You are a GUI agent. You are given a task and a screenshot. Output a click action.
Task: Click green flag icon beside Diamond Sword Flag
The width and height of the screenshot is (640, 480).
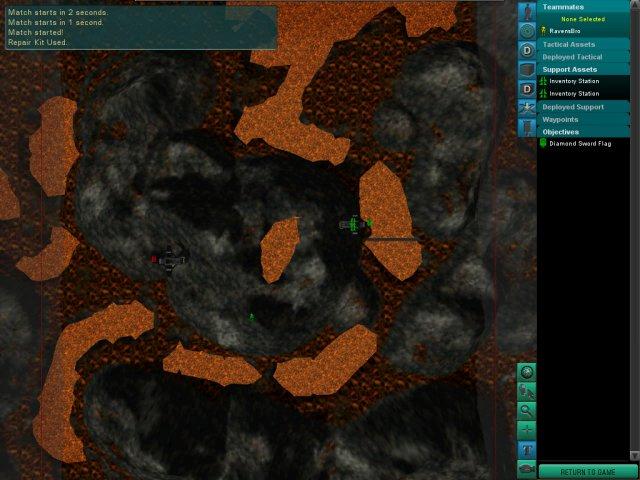point(543,143)
